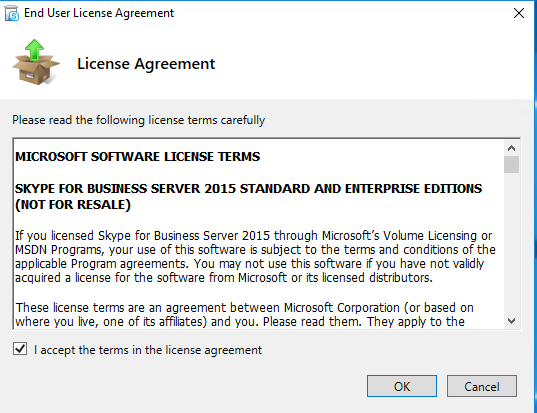The height and width of the screenshot is (413, 537).
Task: Dismiss the dialog with the Cancel button
Action: pyautogui.click(x=482, y=386)
